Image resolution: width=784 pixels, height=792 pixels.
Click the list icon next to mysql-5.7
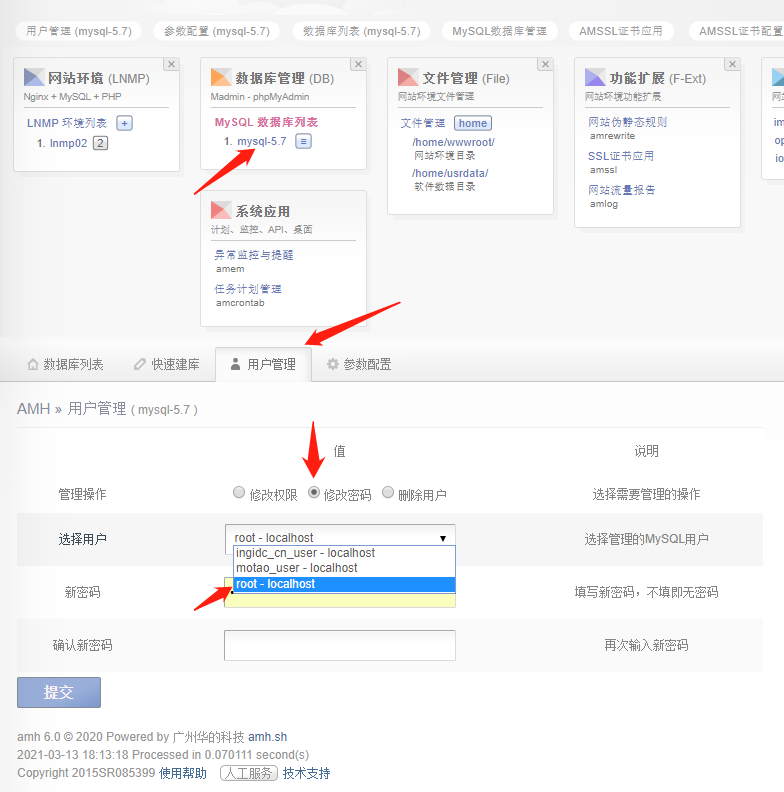pos(304,141)
